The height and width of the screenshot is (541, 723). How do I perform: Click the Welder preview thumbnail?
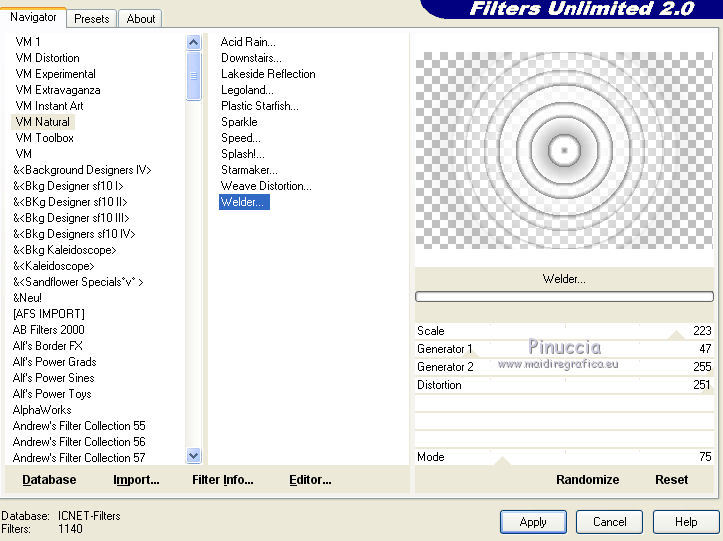click(x=564, y=150)
